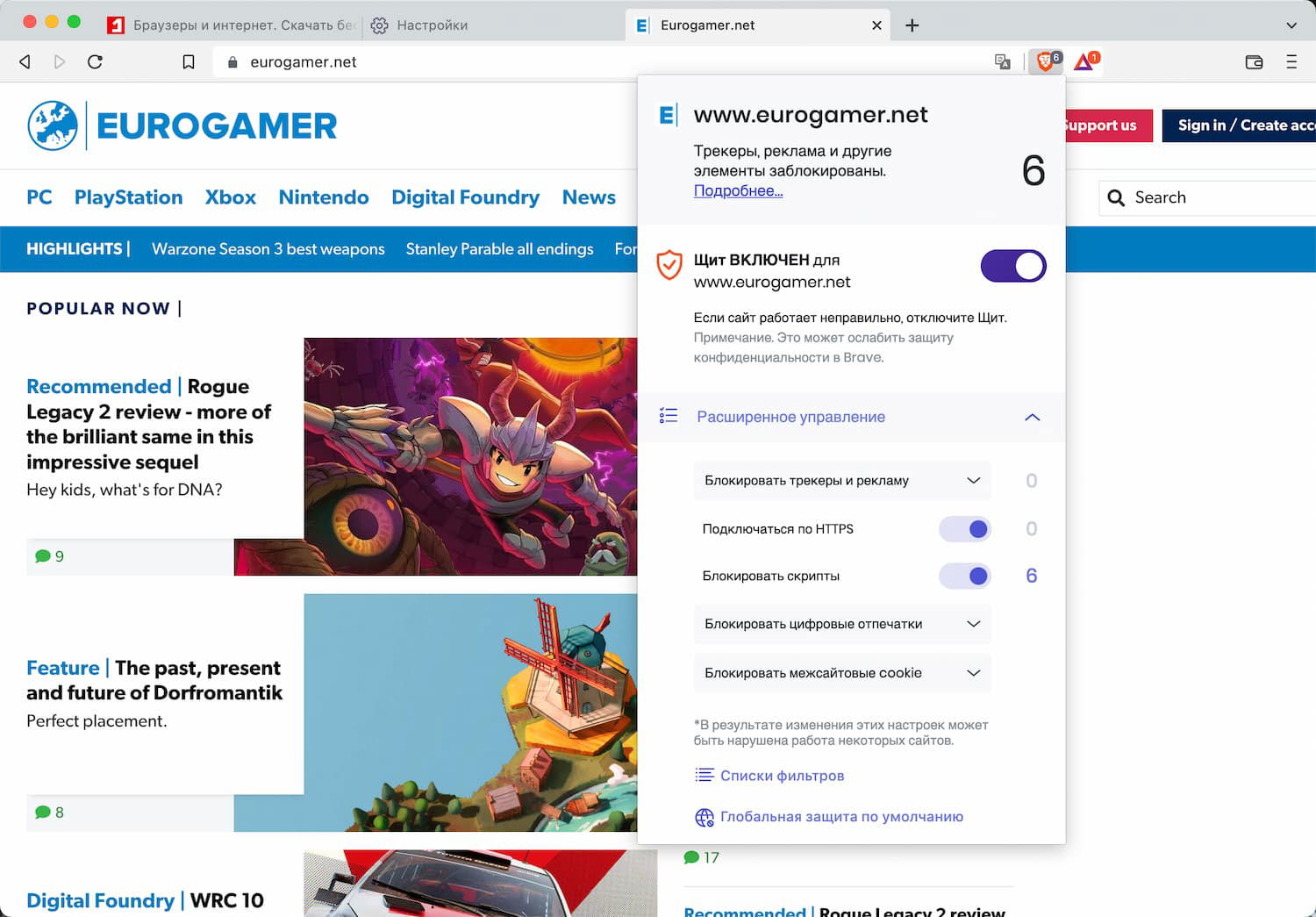Turn off Shields for www.eurogamer.net
The width and height of the screenshot is (1316, 917).
(1013, 266)
